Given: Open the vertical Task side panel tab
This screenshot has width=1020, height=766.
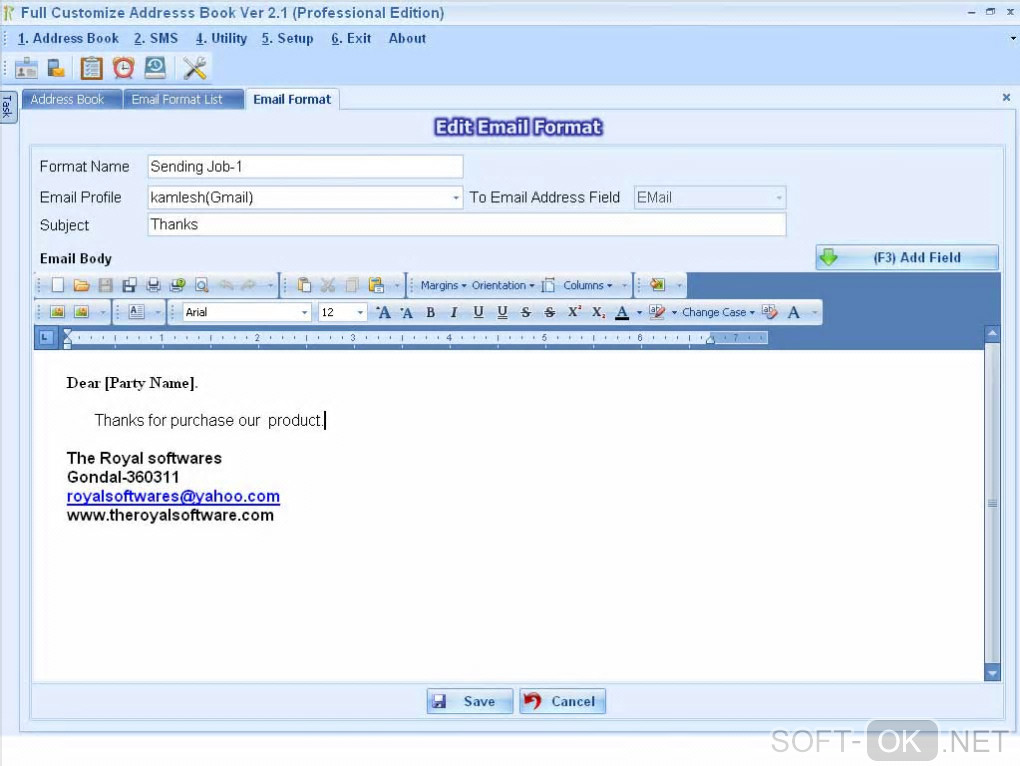Looking at the screenshot, I should (x=7, y=105).
